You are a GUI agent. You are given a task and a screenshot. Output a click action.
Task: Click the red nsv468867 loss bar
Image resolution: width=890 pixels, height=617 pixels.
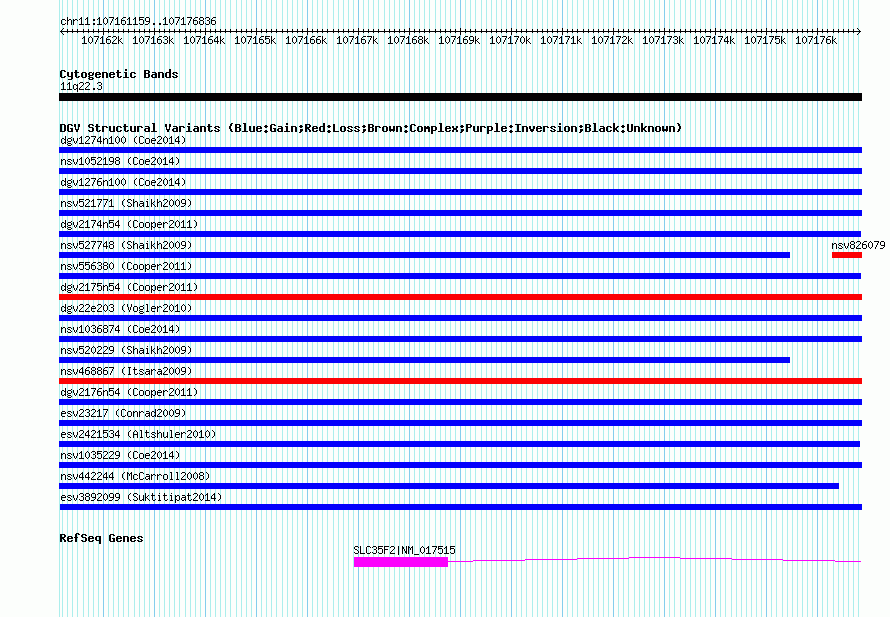coord(460,381)
